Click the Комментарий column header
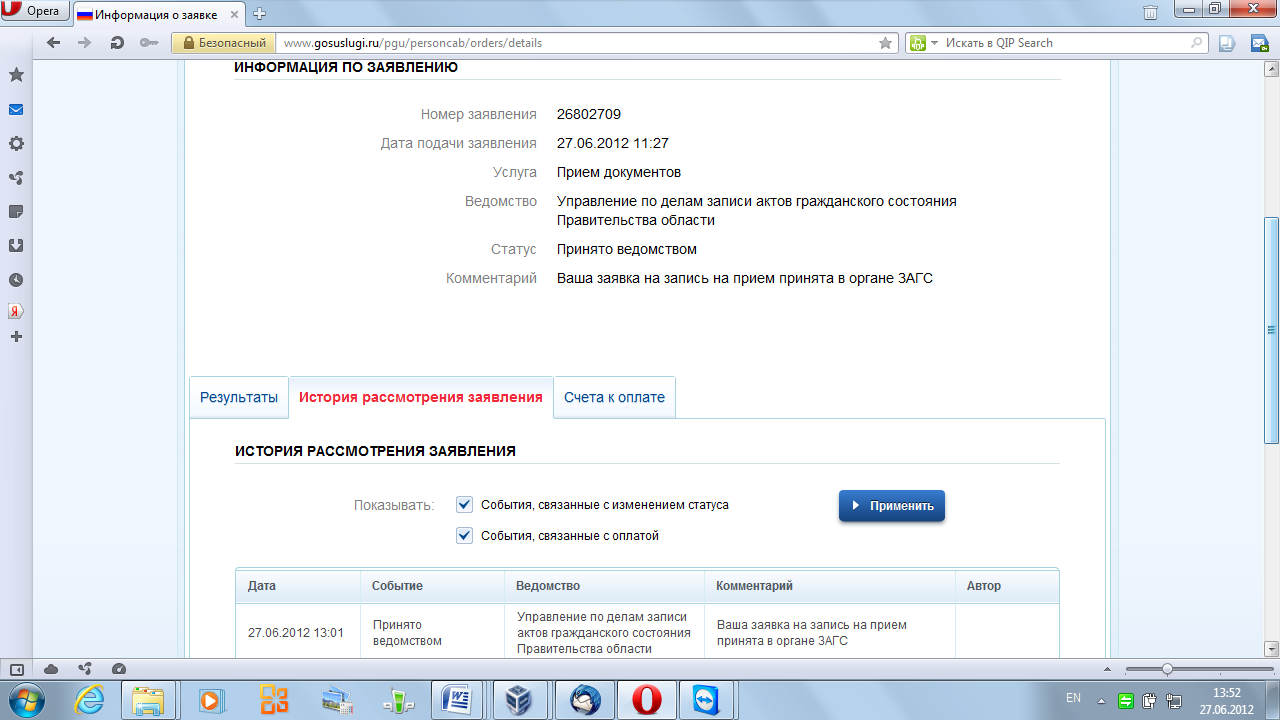The width and height of the screenshot is (1280, 720). pyautogui.click(x=830, y=586)
